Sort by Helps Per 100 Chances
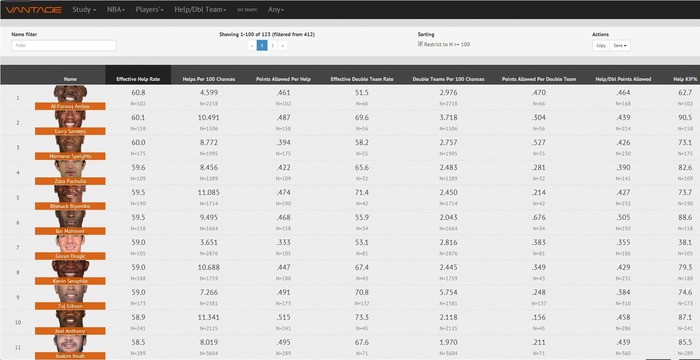The image size is (700, 360). click(x=209, y=79)
